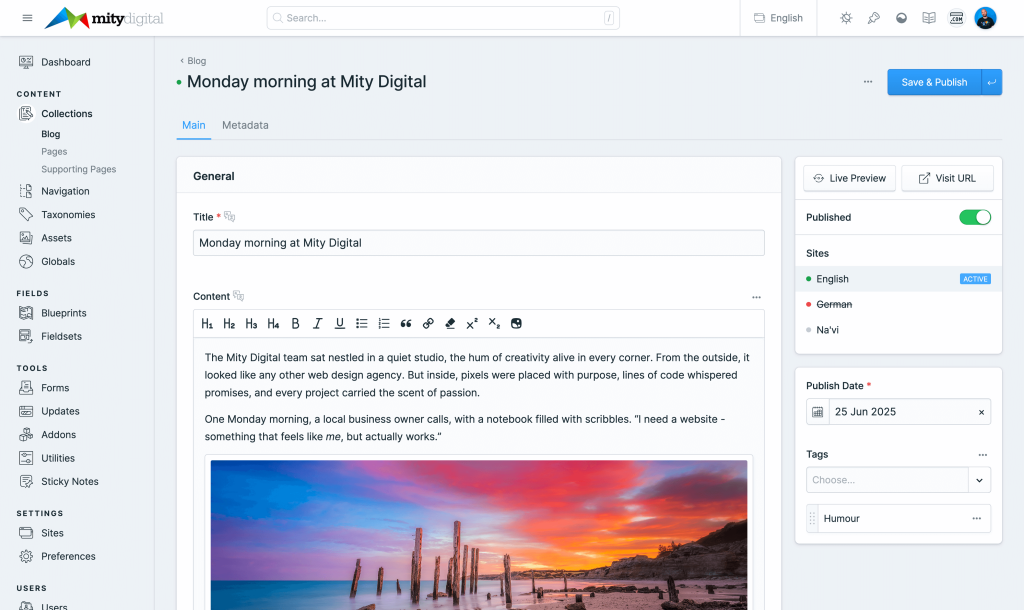Select the Na'vi site
The width and height of the screenshot is (1024, 610).
(898, 330)
